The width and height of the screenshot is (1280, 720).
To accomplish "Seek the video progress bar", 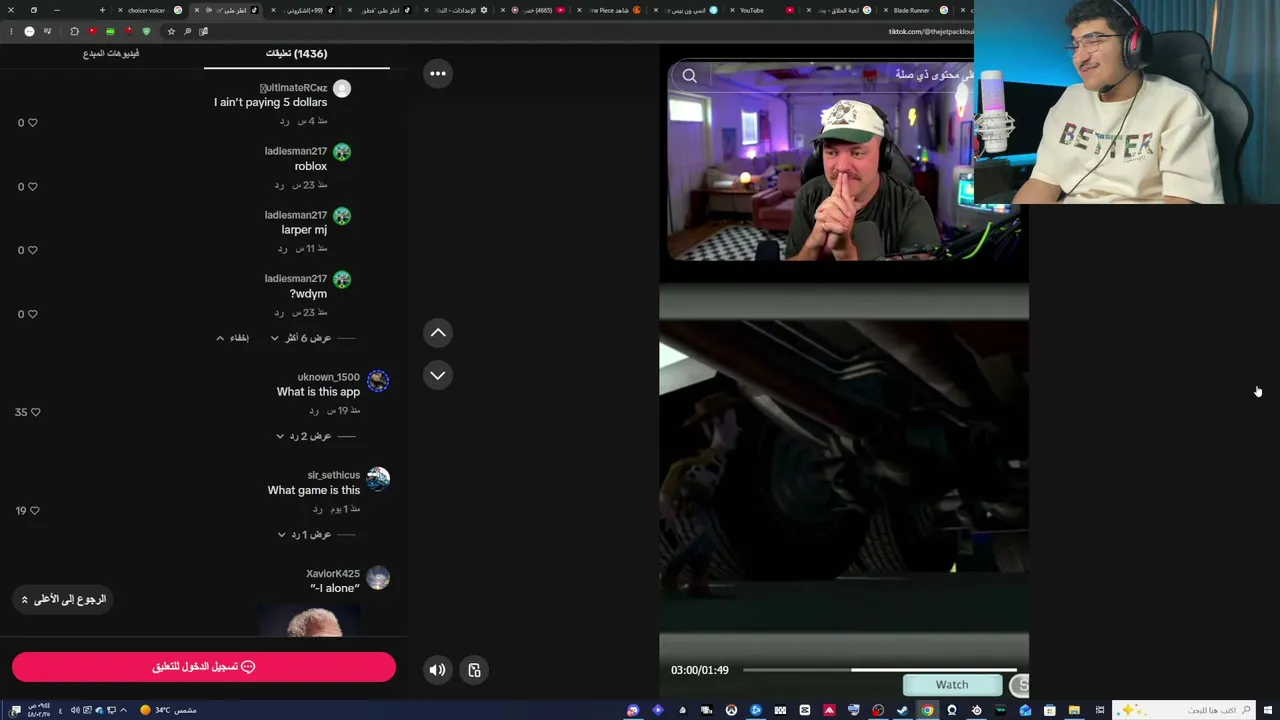I will [880, 670].
